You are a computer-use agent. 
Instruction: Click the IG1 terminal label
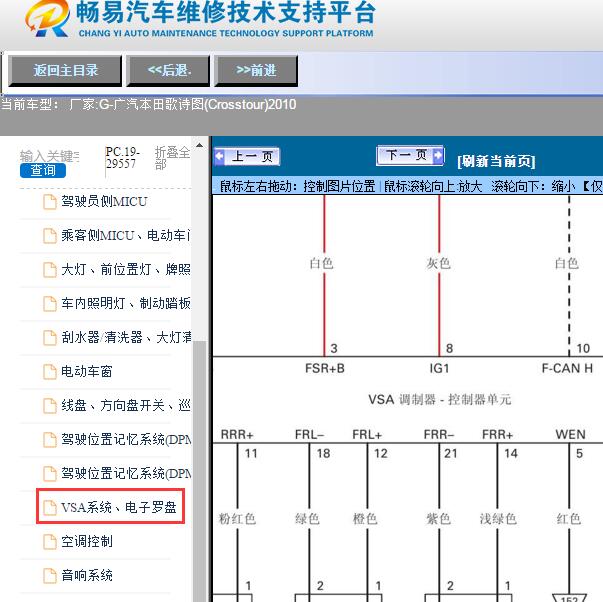click(x=439, y=369)
